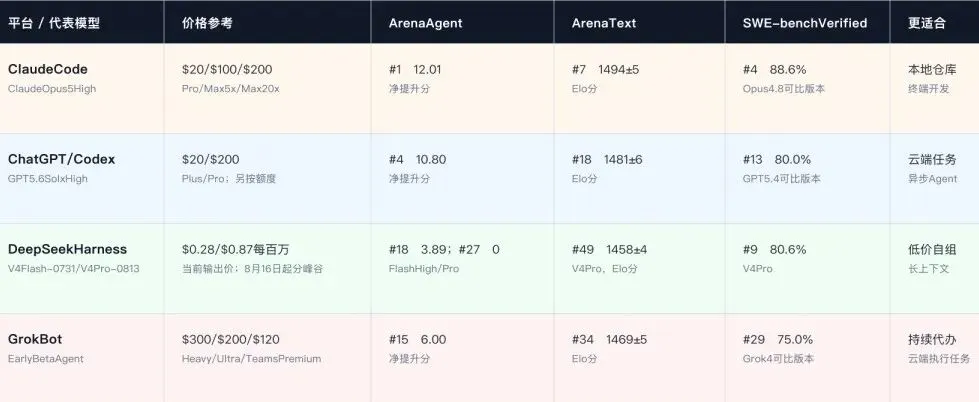Select the ArenaText column header
979x402 pixels.
604,23
